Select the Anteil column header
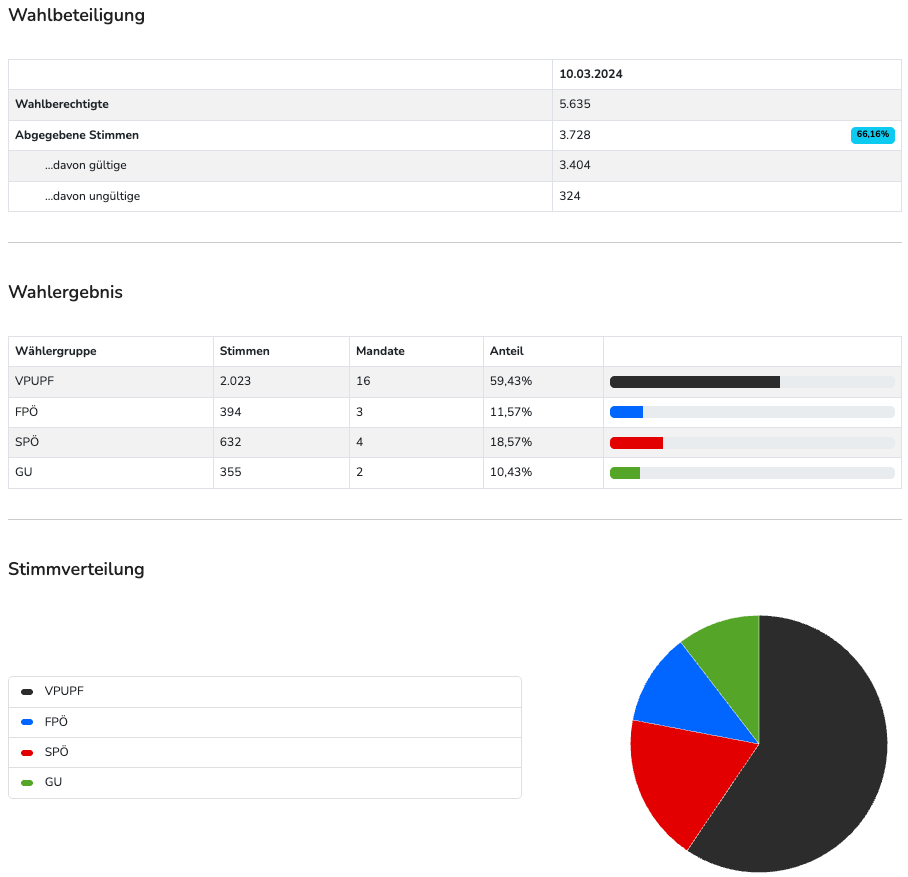This screenshot has height=877, width=908. [506, 351]
